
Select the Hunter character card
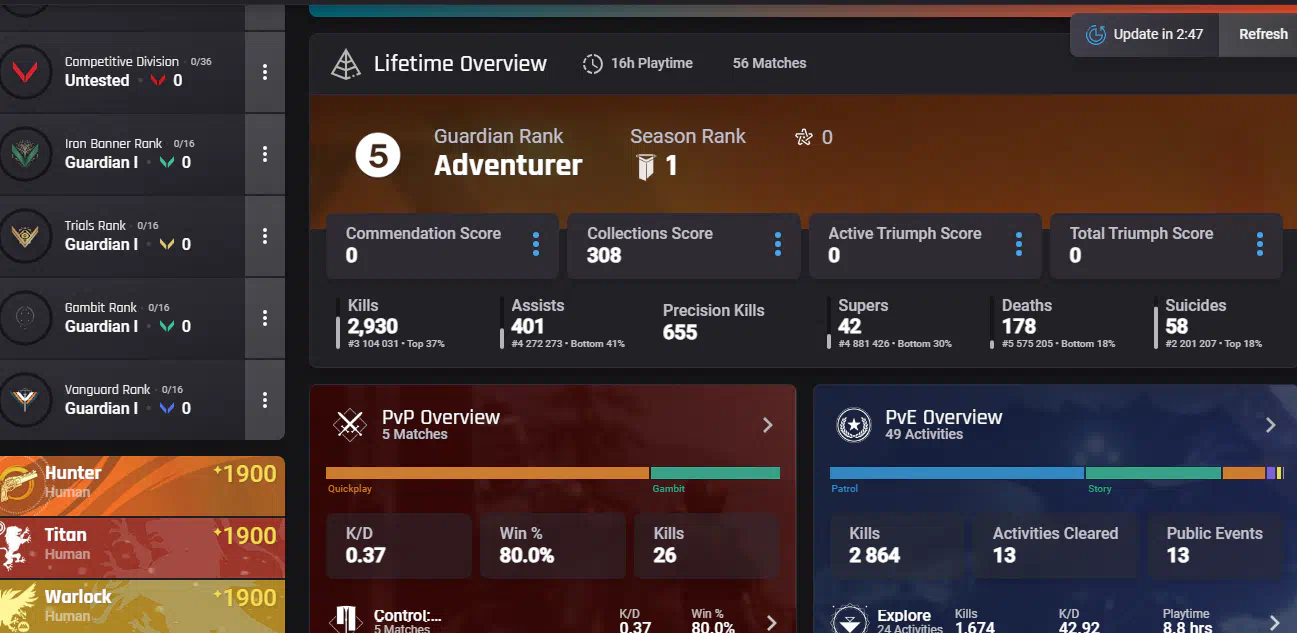click(142, 484)
